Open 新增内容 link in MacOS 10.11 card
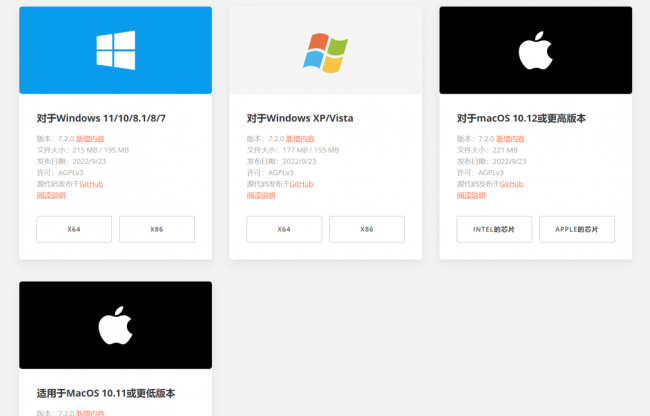Screen dimensions: 650x416 pyautogui.click(x=90, y=413)
